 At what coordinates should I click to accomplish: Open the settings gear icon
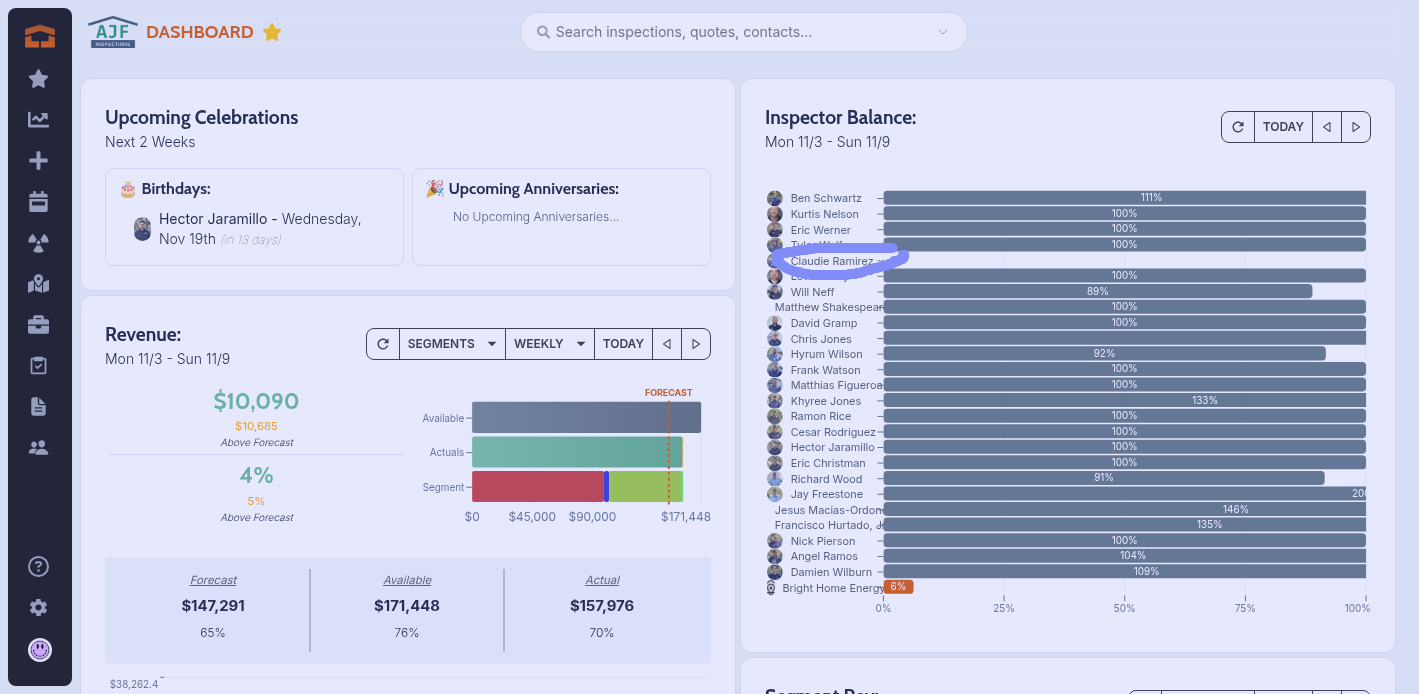(39, 608)
